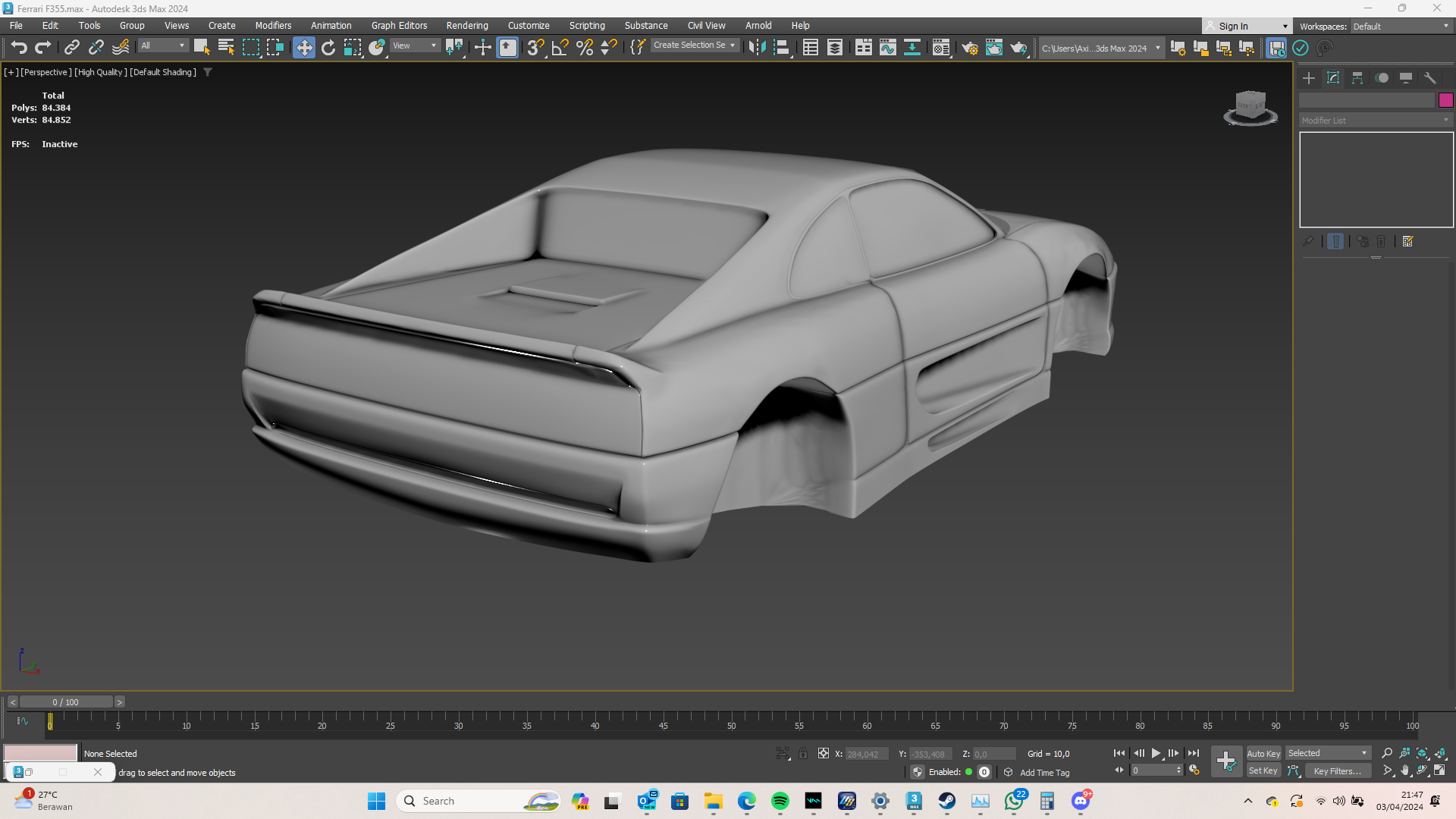1456x819 pixels.
Task: Open Curve Editor from toolbar
Action: click(888, 48)
